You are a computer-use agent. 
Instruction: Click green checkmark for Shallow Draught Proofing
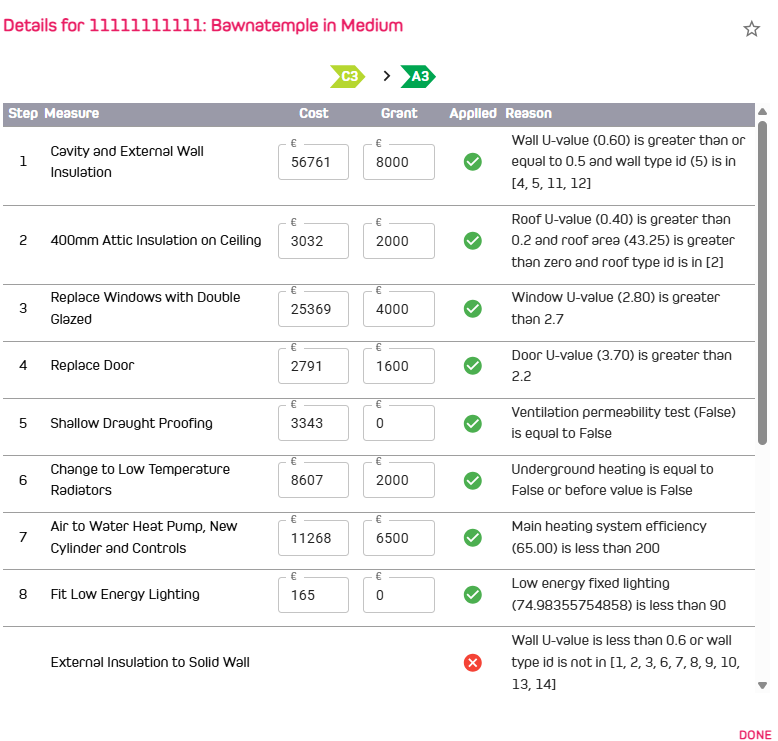point(472,423)
